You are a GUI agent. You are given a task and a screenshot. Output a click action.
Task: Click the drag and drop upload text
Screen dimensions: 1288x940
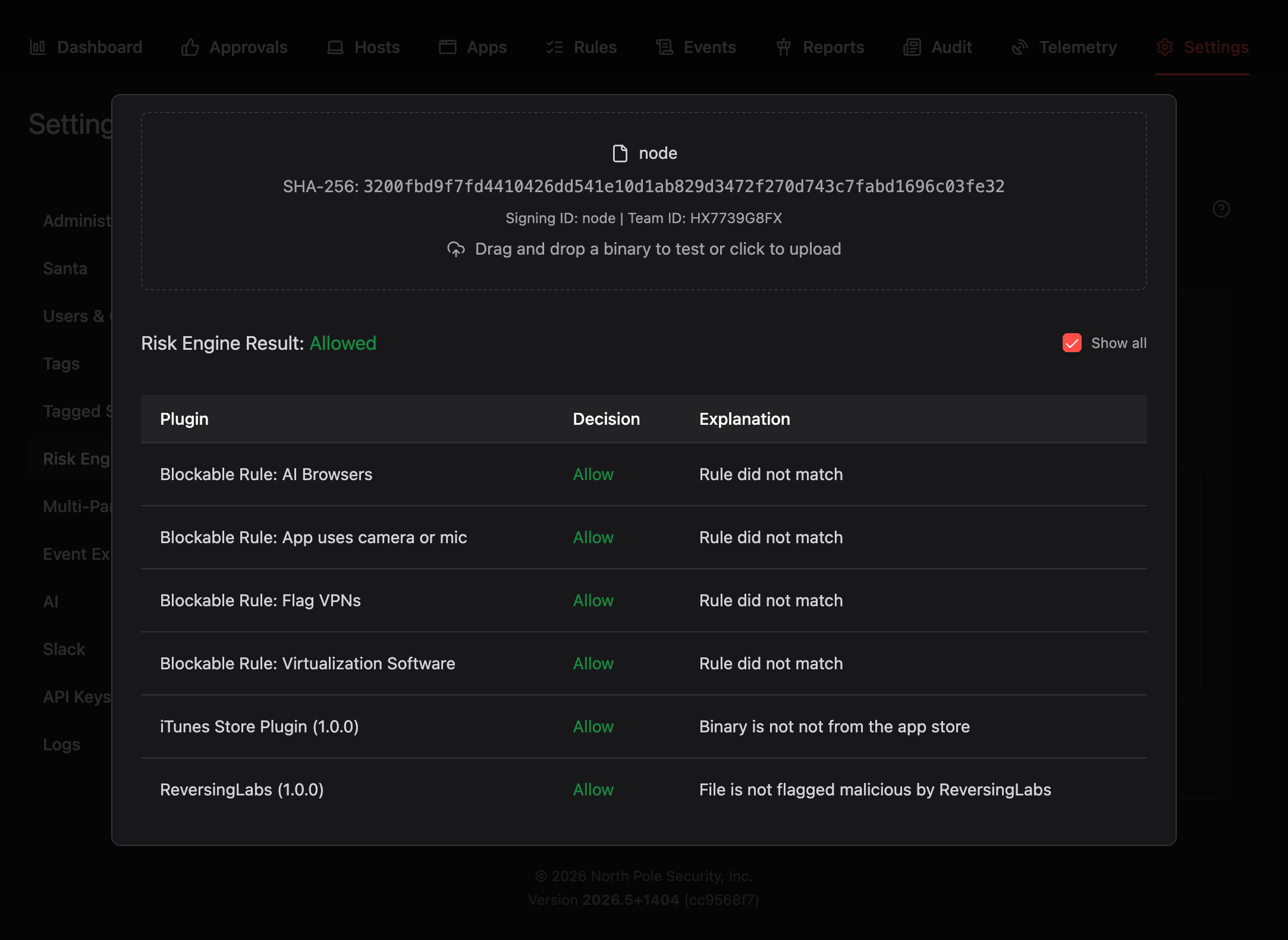[658, 249]
